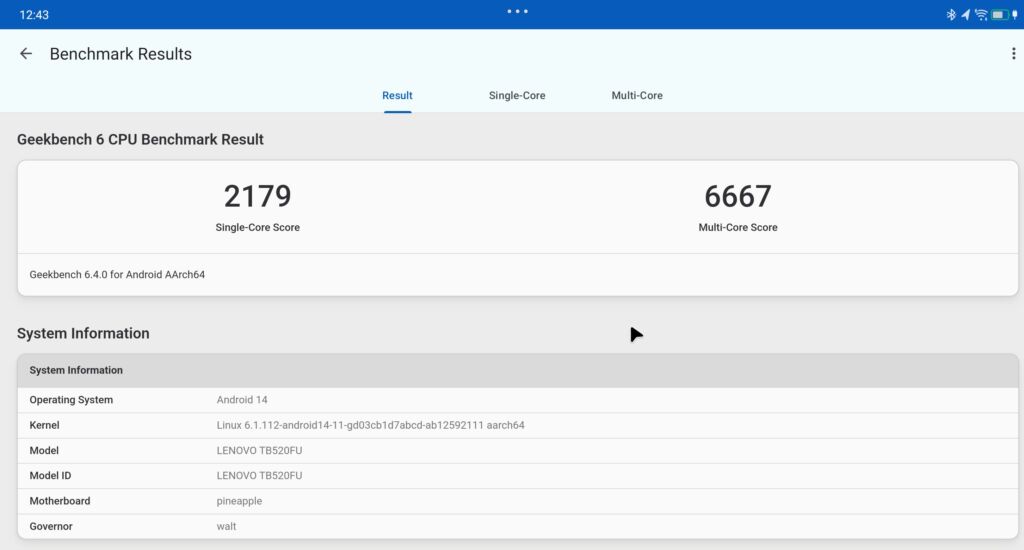This screenshot has height=550, width=1024.
Task: Tap the Wi-Fi status bar icon
Action: click(981, 14)
